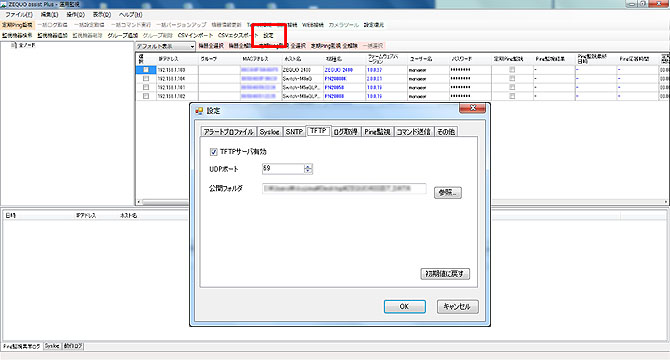Open the デフォルト表示 view dropdown
This screenshot has height=360, width=670.
coord(165,46)
